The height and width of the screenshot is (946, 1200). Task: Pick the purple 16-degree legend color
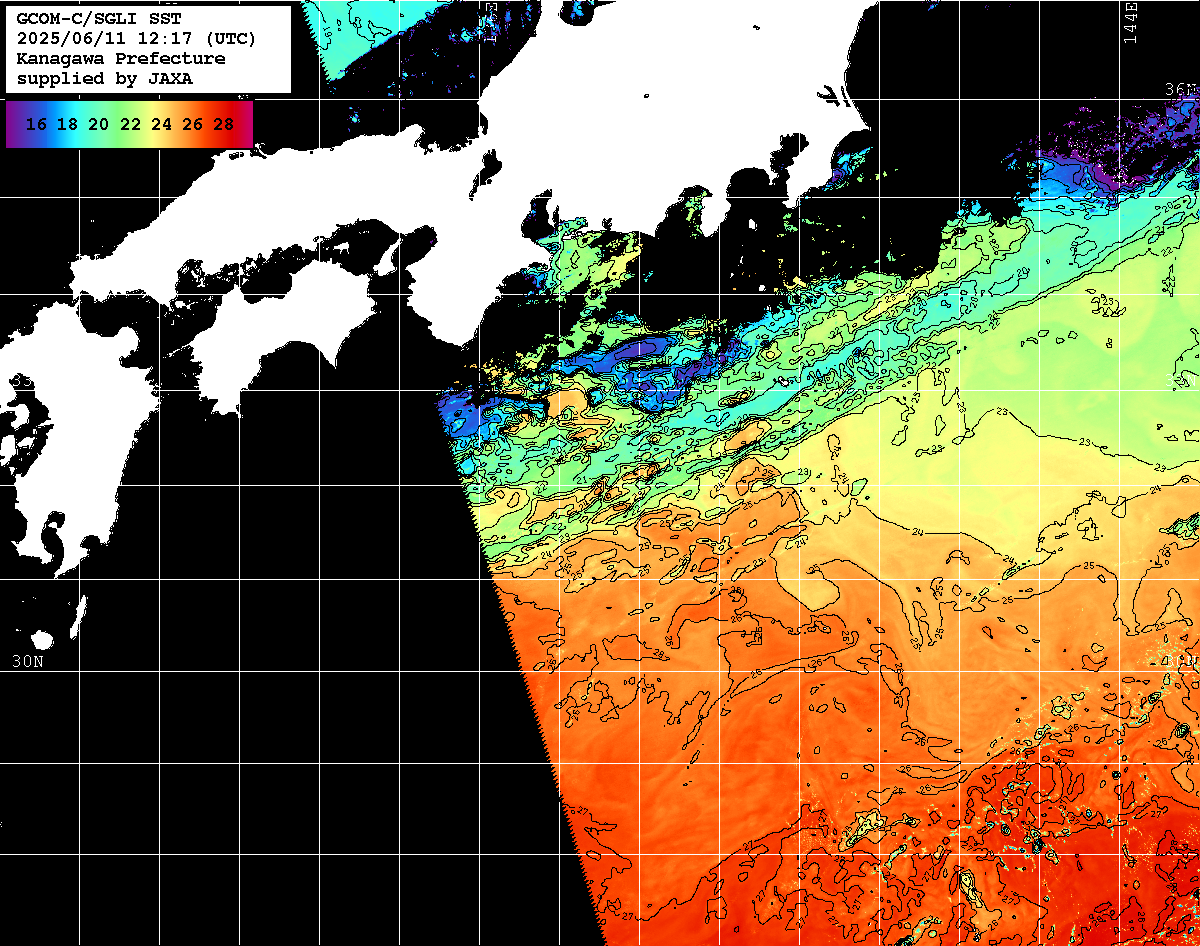36,124
